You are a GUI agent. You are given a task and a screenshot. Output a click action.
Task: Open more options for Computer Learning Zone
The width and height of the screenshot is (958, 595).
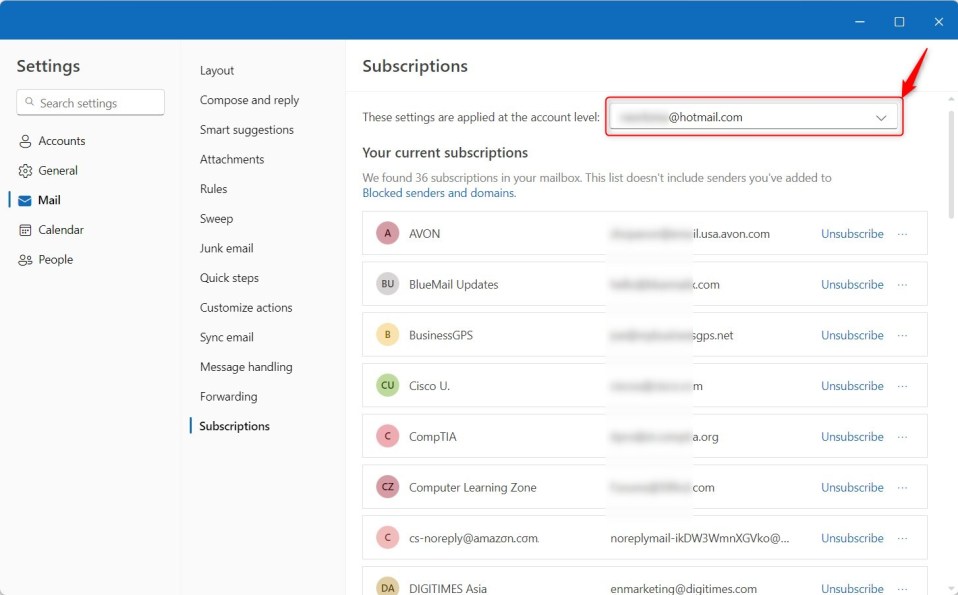902,487
